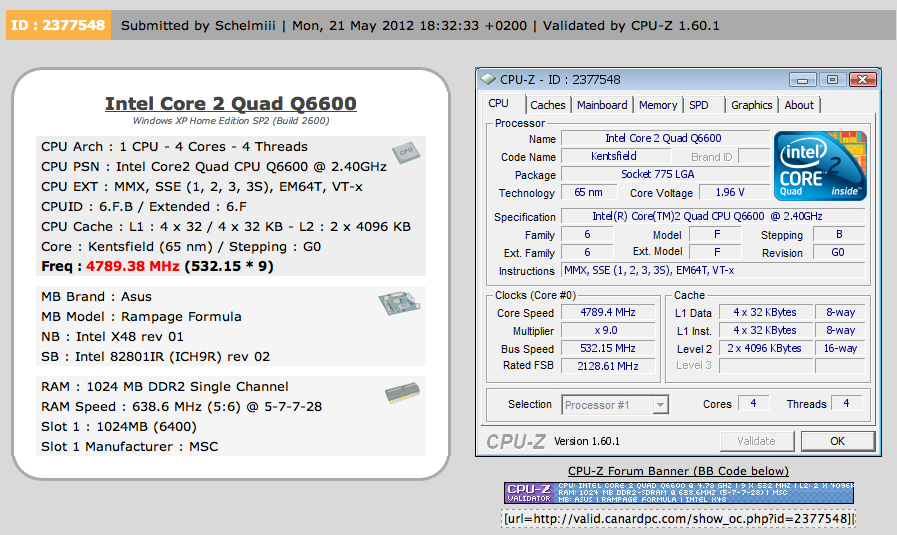Click CPU-Z Forum Banner (BB Code below) link
The height and width of the screenshot is (535, 897).
tap(678, 471)
